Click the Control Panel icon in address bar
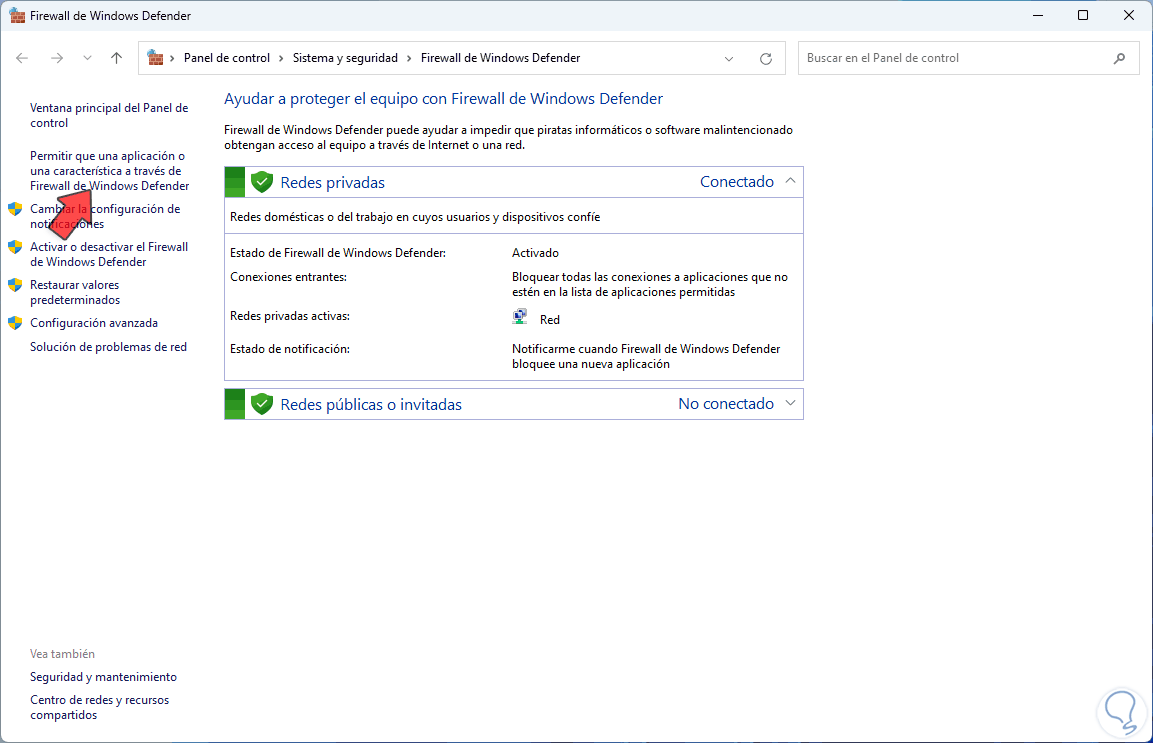This screenshot has height=743, width=1153. point(155,57)
